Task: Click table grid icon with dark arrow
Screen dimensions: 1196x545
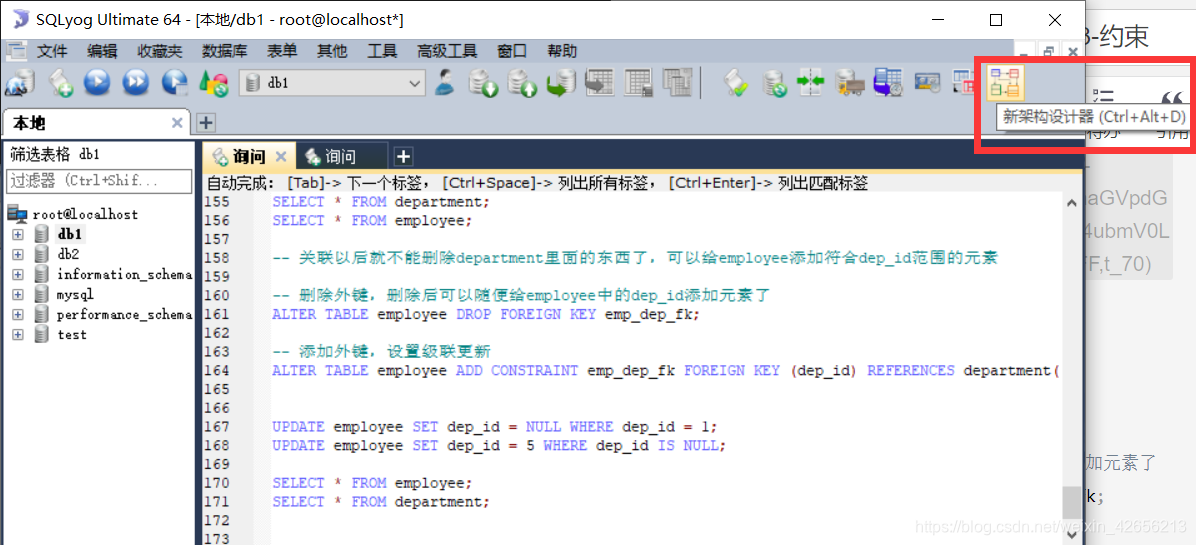Action: pos(600,82)
